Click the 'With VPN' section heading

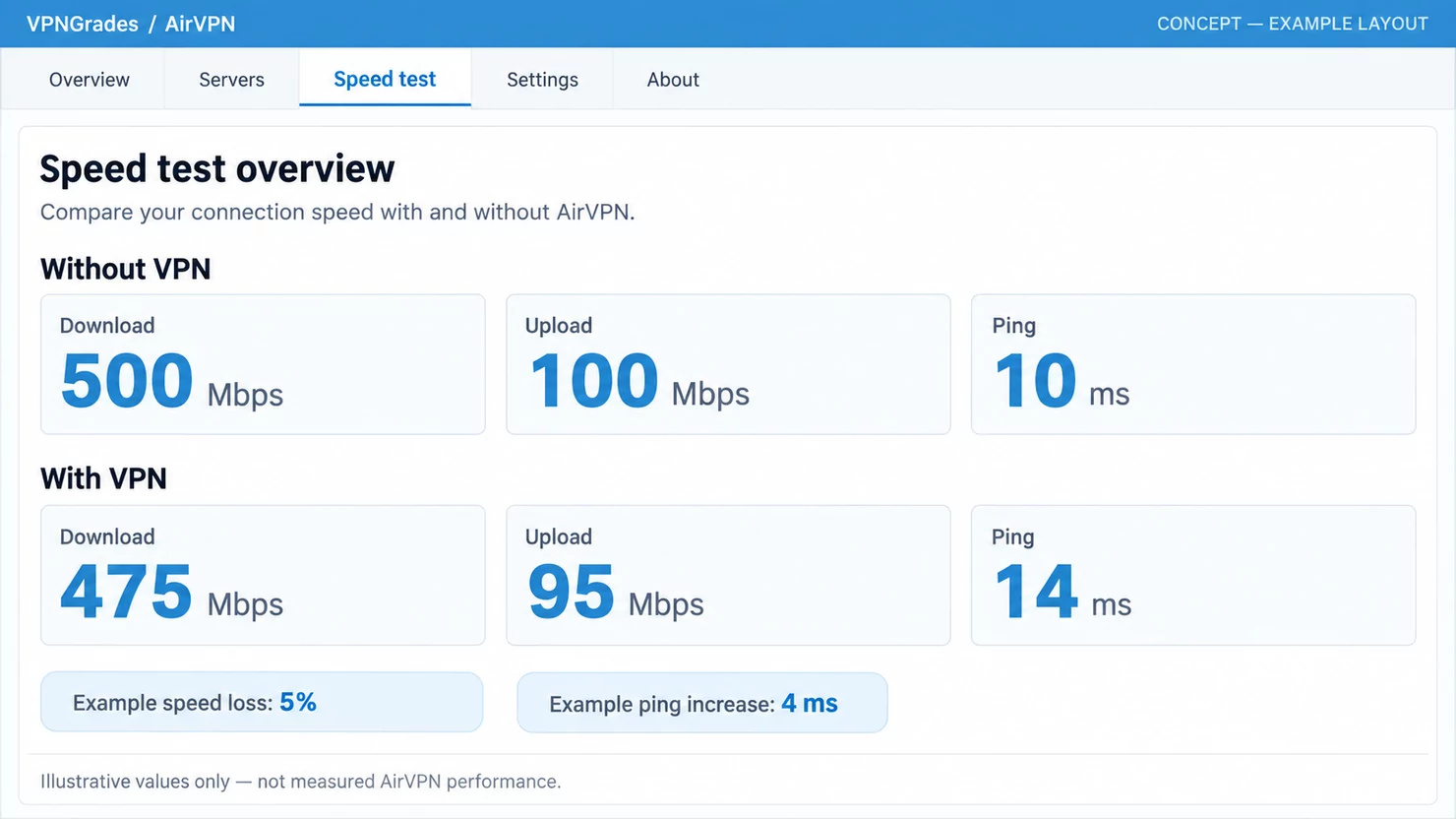[103, 478]
